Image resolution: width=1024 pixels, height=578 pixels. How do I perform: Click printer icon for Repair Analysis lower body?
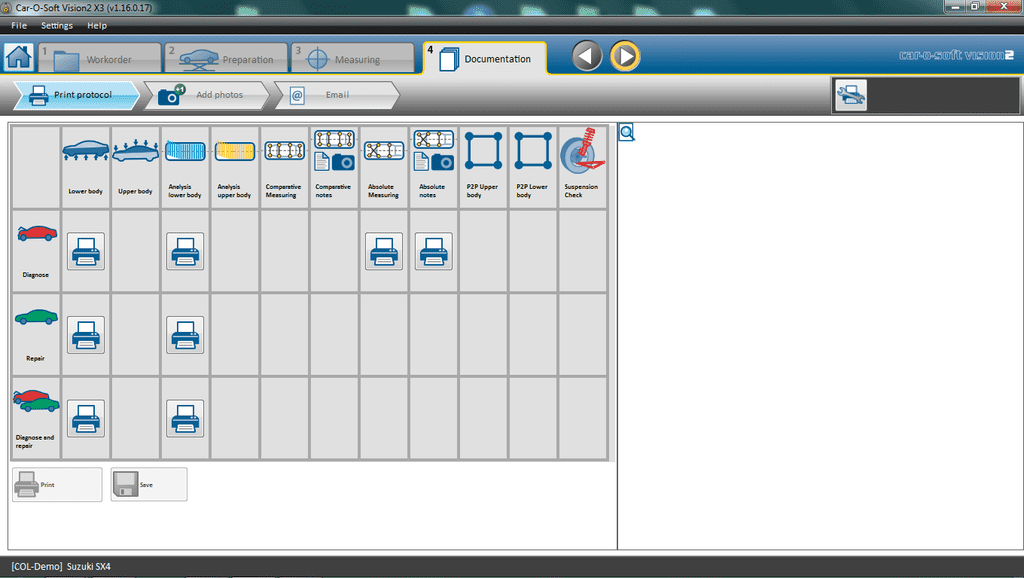coord(185,335)
